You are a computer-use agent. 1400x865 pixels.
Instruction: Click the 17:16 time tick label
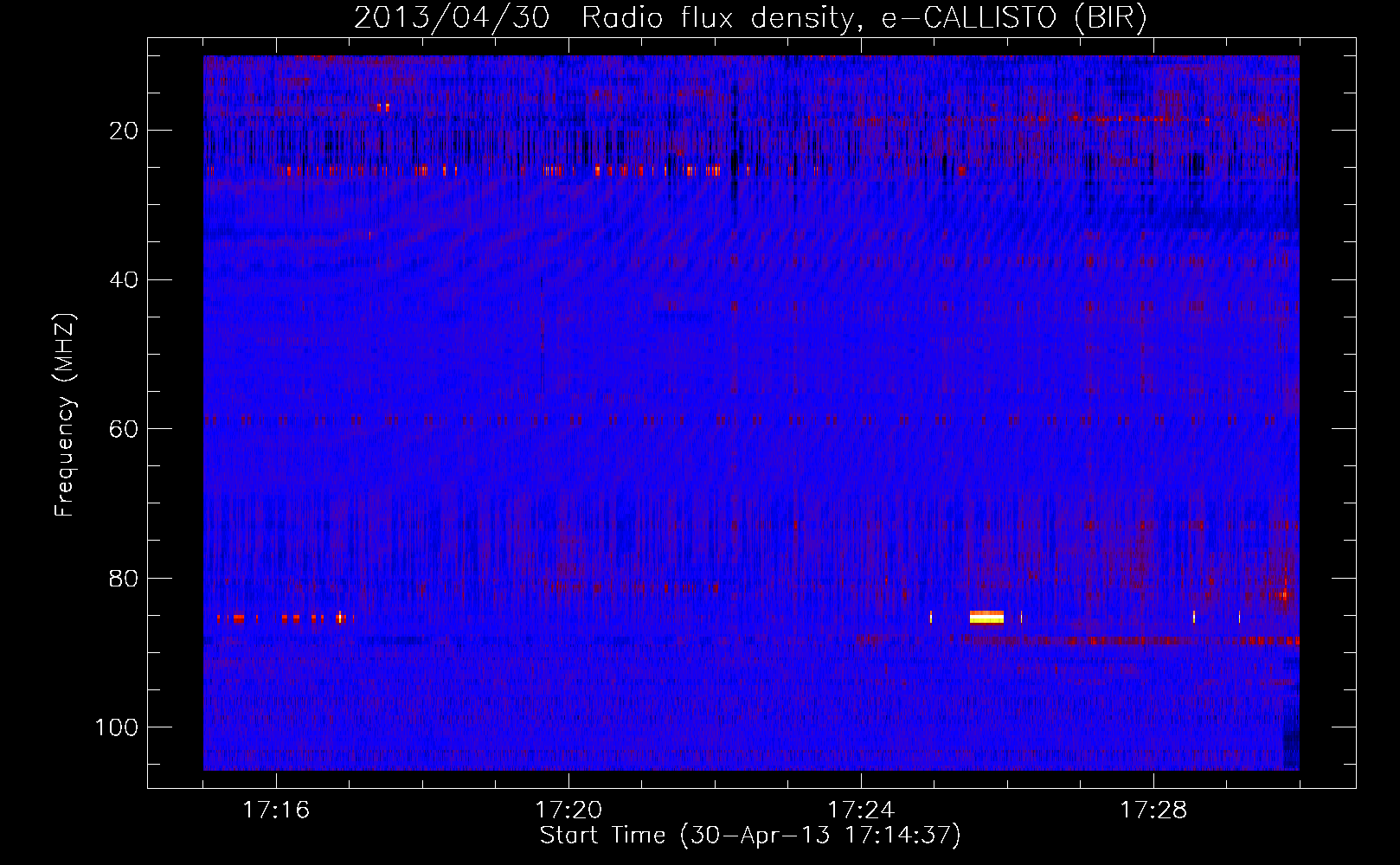click(x=276, y=811)
